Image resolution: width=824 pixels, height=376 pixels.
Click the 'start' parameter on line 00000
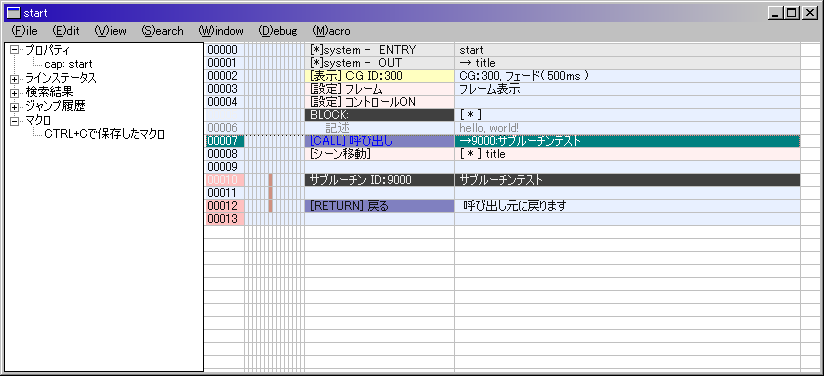(627, 50)
